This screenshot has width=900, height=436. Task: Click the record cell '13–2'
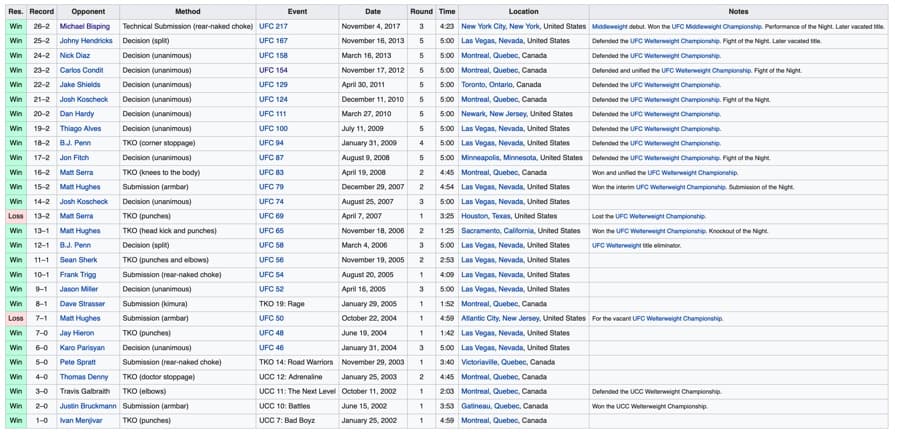[41, 216]
